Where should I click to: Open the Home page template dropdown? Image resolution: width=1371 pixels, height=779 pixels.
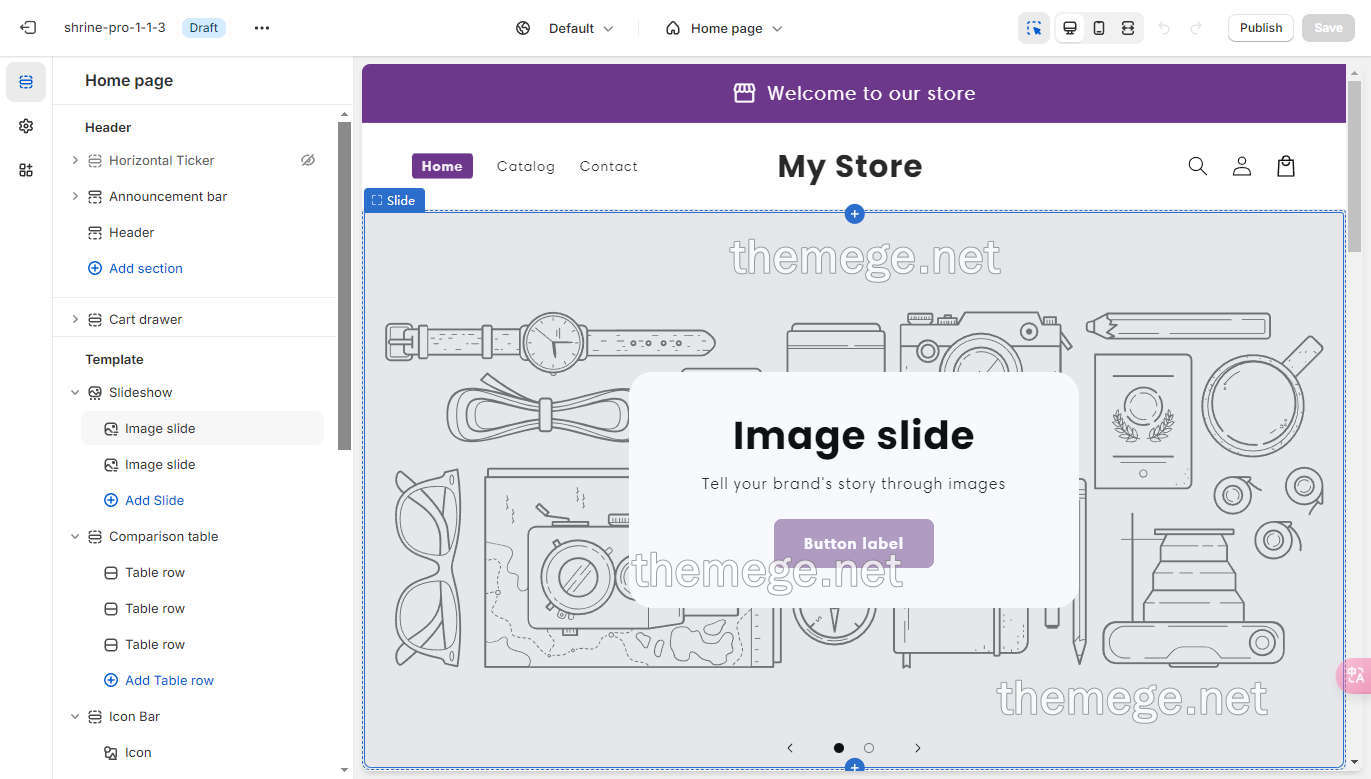click(x=724, y=28)
